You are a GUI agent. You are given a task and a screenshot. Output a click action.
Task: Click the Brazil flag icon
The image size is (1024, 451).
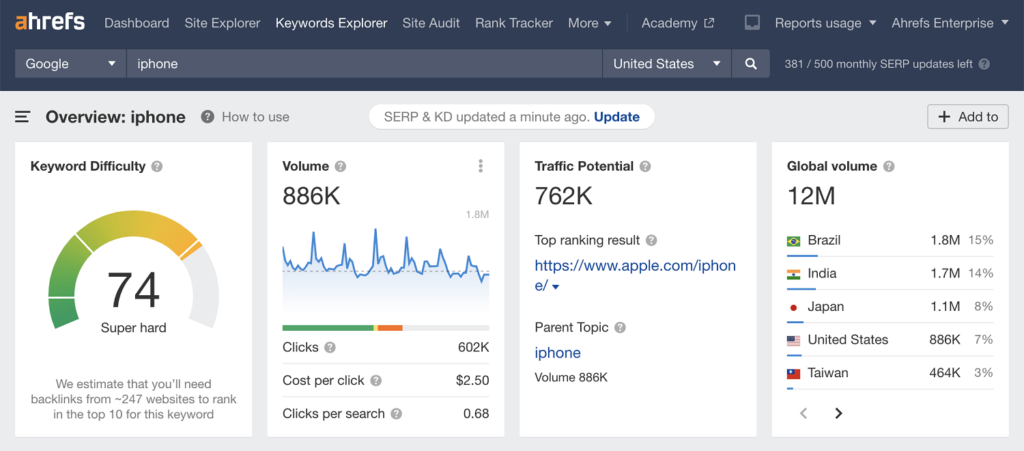tap(793, 241)
